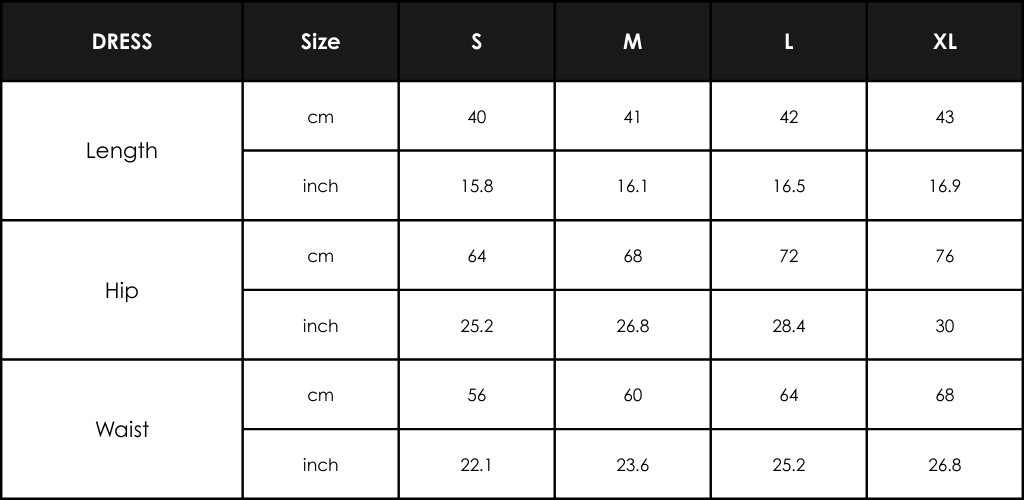Viewport: 1024px width, 500px height.
Task: Click the Waist cm unit cell
Action: pos(320,395)
